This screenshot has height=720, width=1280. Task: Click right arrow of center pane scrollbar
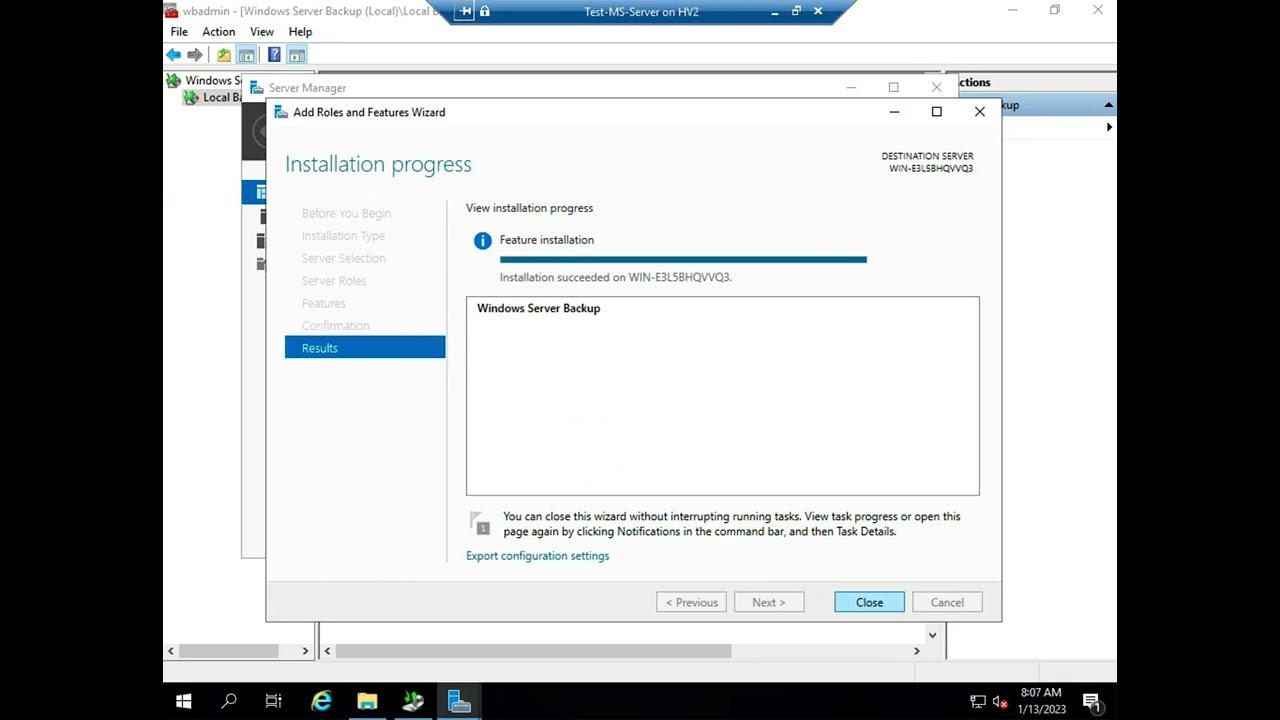[916, 651]
